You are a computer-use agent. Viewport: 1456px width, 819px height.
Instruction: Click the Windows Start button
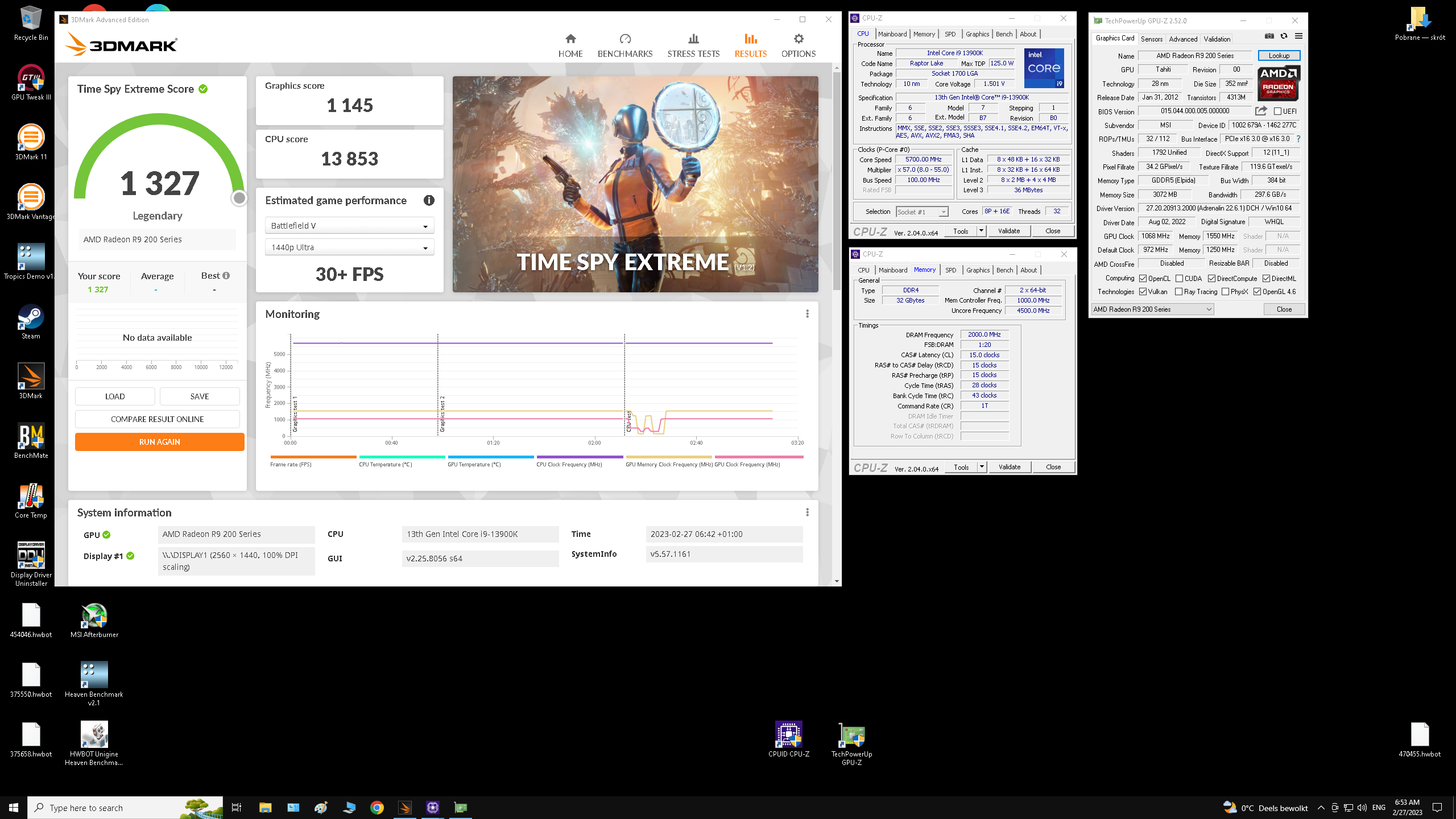[14, 808]
